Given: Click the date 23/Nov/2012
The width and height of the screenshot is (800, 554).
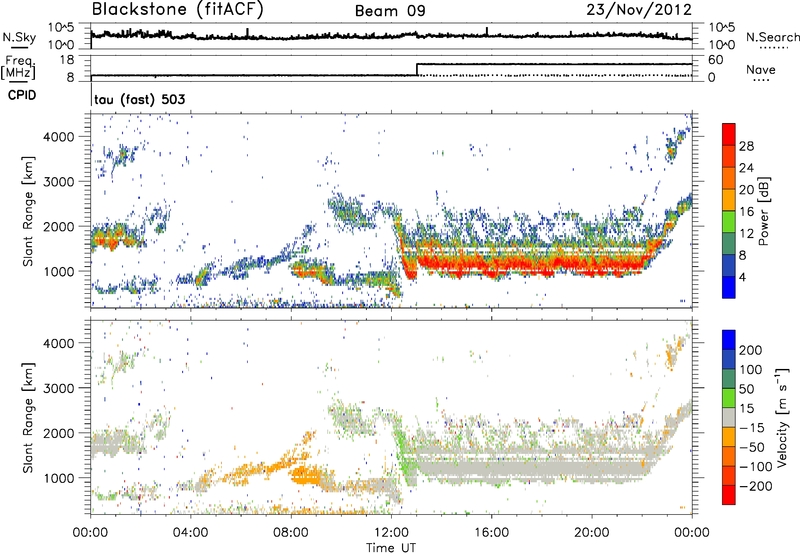Looking at the screenshot, I should coord(639,10).
